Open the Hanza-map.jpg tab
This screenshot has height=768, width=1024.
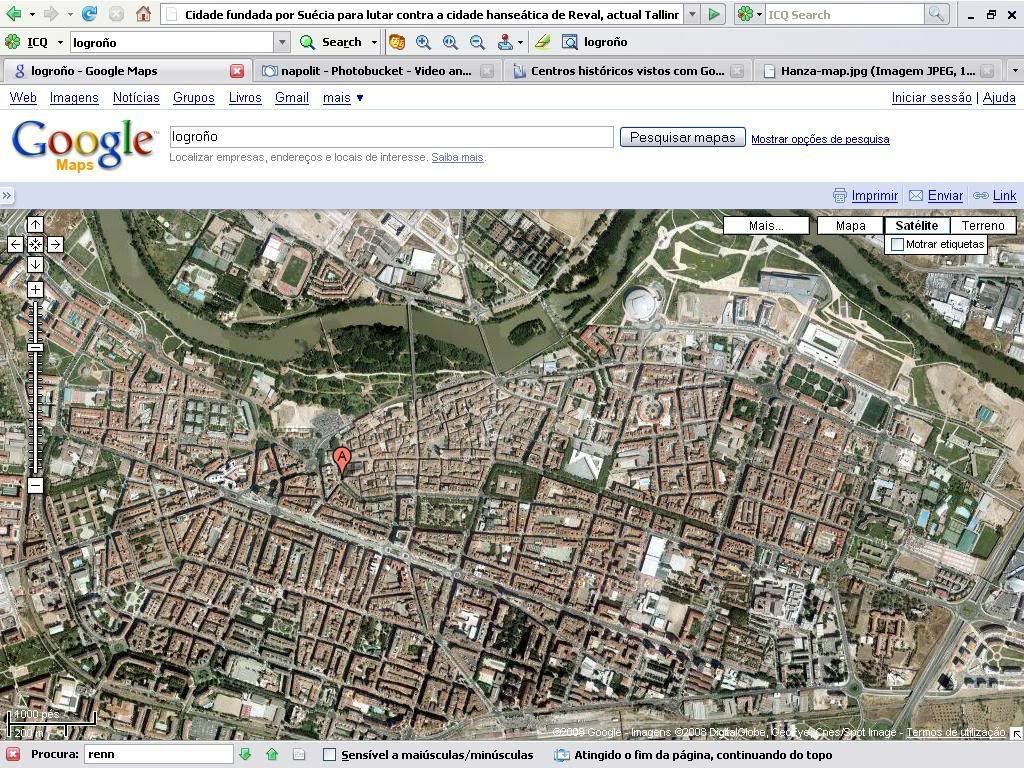click(877, 71)
